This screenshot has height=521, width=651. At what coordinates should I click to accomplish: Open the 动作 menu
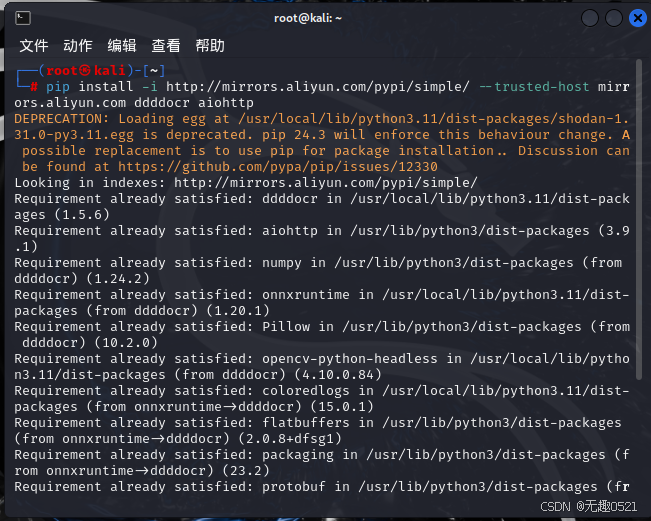(x=78, y=46)
